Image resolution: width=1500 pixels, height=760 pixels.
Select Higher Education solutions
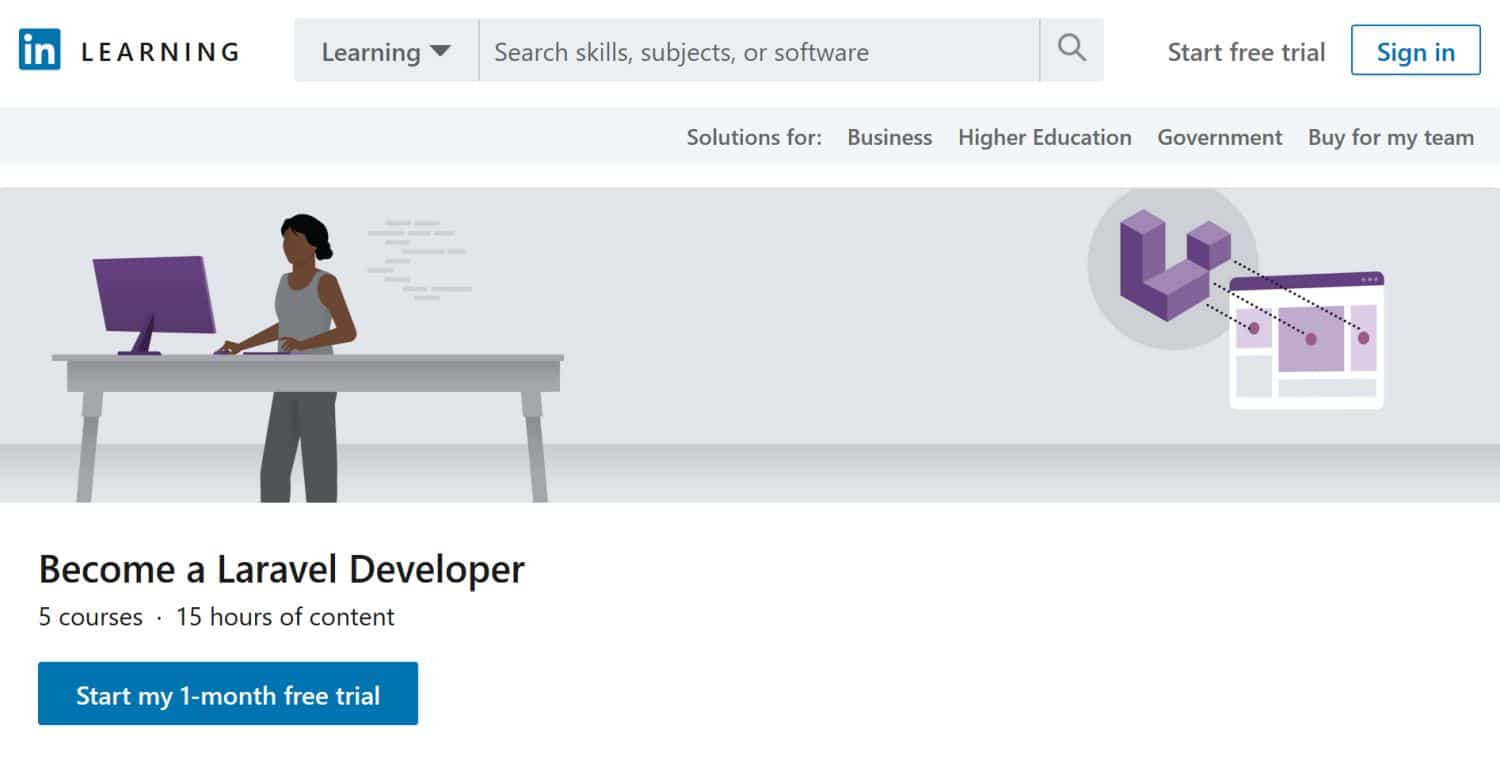click(x=1044, y=137)
